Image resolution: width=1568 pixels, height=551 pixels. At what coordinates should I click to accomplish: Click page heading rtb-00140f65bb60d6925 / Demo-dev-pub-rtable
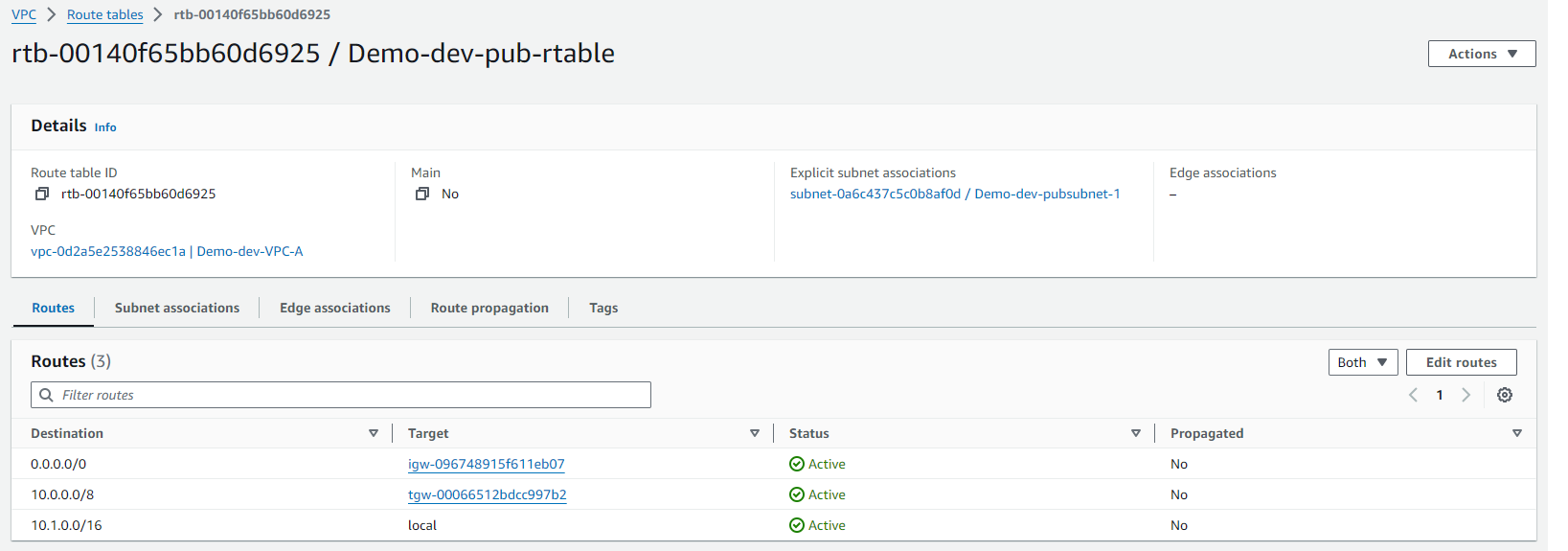click(313, 54)
